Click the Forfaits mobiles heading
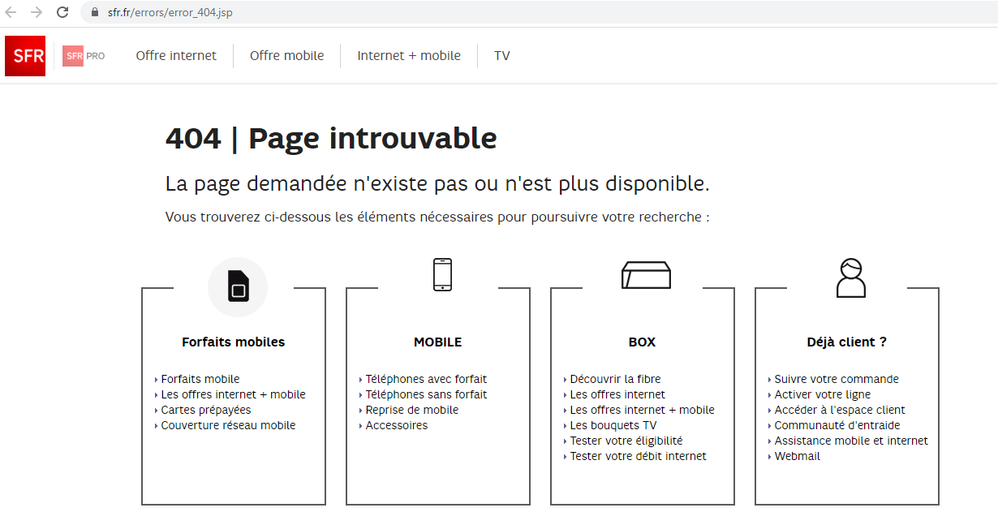The width and height of the screenshot is (998, 525). [233, 342]
